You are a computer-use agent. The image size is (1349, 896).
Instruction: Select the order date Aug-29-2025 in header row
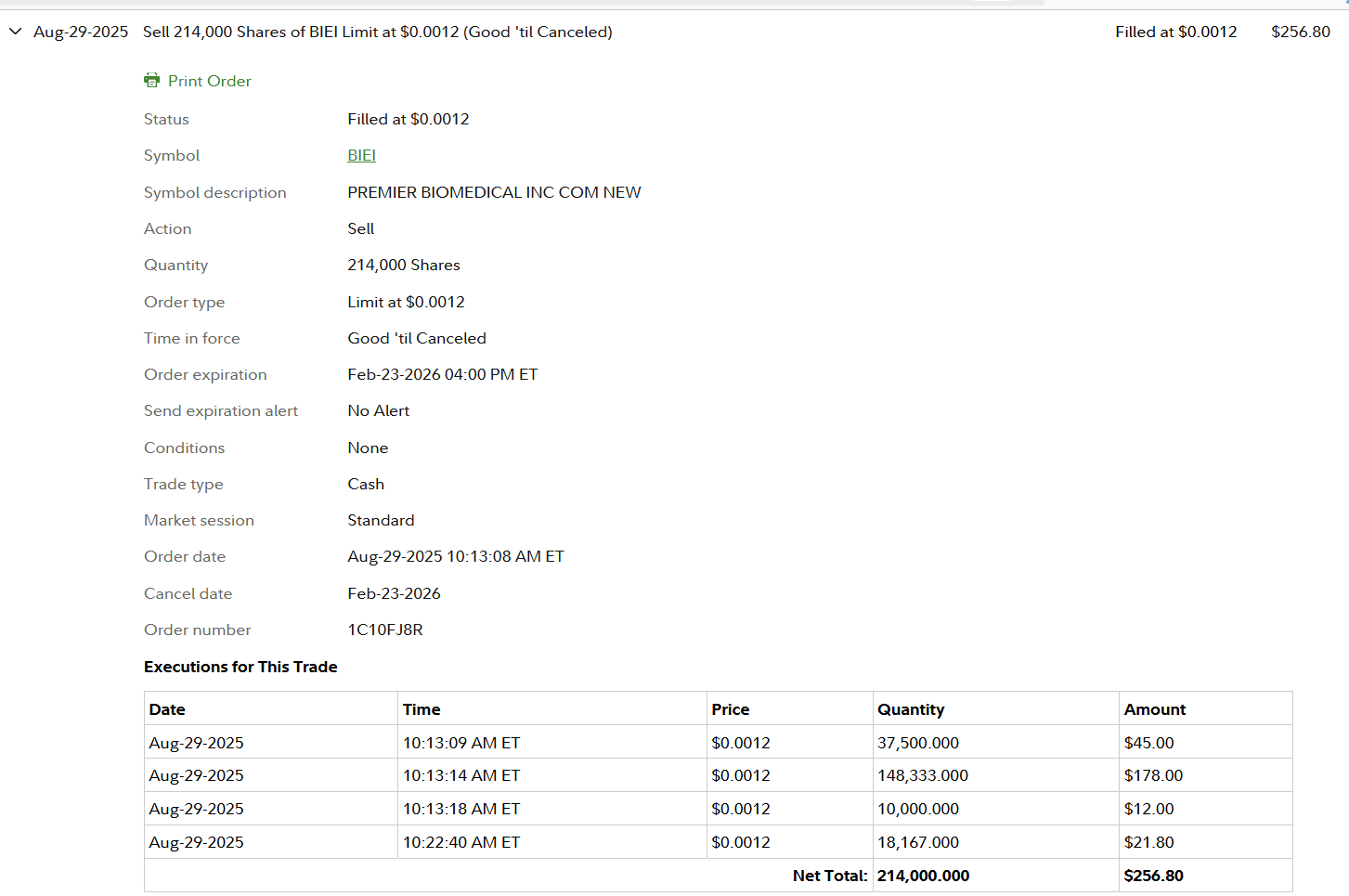[81, 32]
